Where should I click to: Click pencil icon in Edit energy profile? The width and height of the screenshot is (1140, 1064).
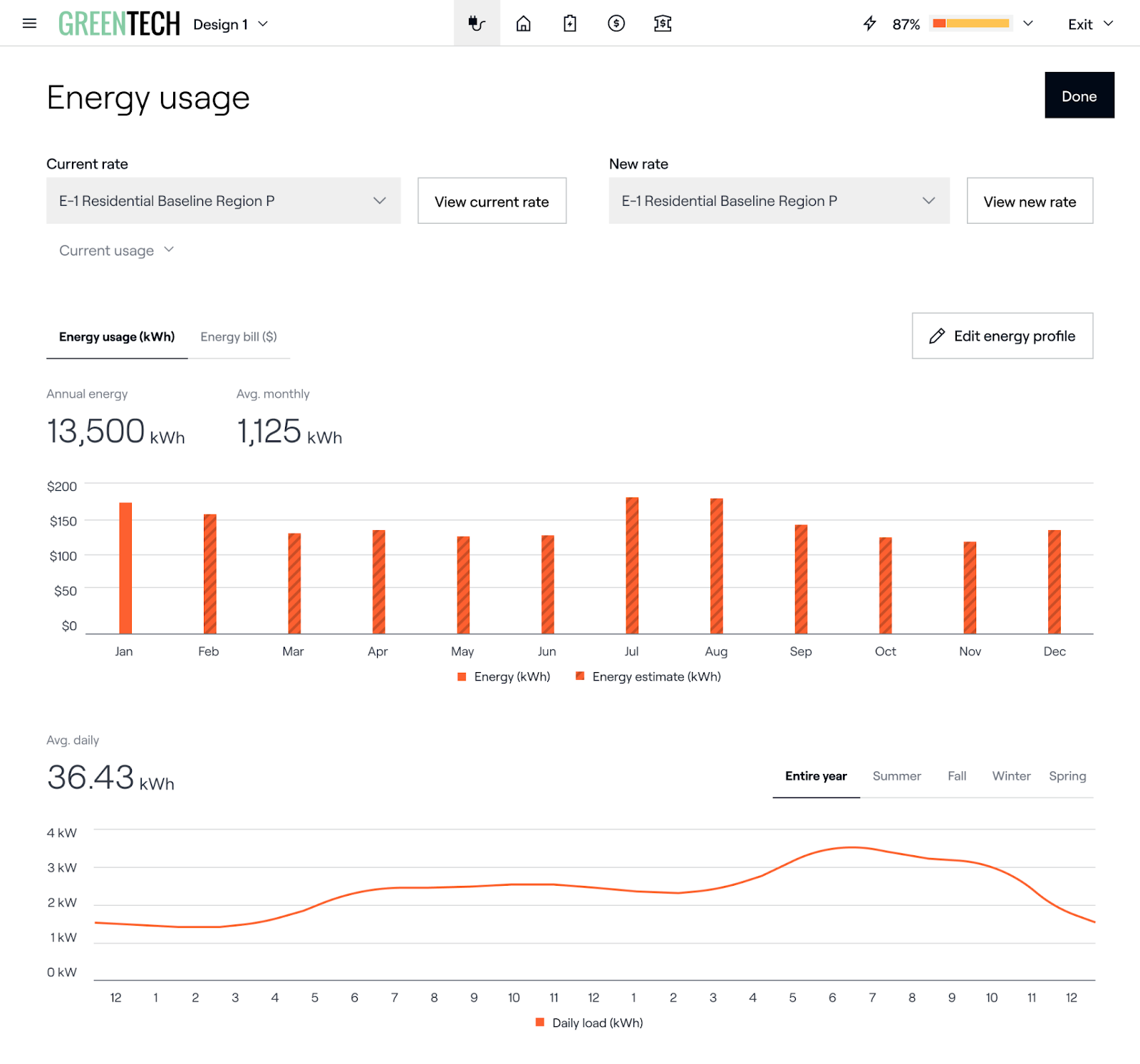[x=937, y=336]
